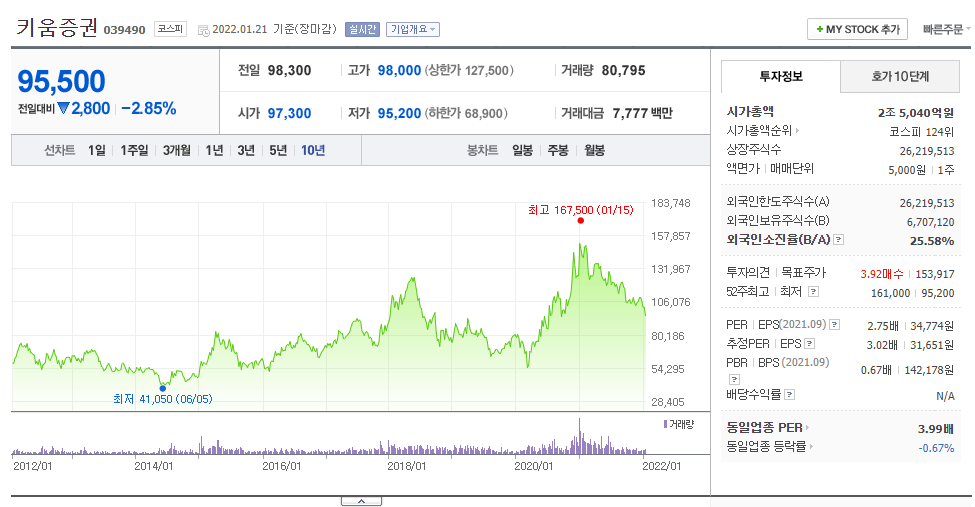
Task: Click the 목표주가 value 153,917
Action: tap(935, 274)
